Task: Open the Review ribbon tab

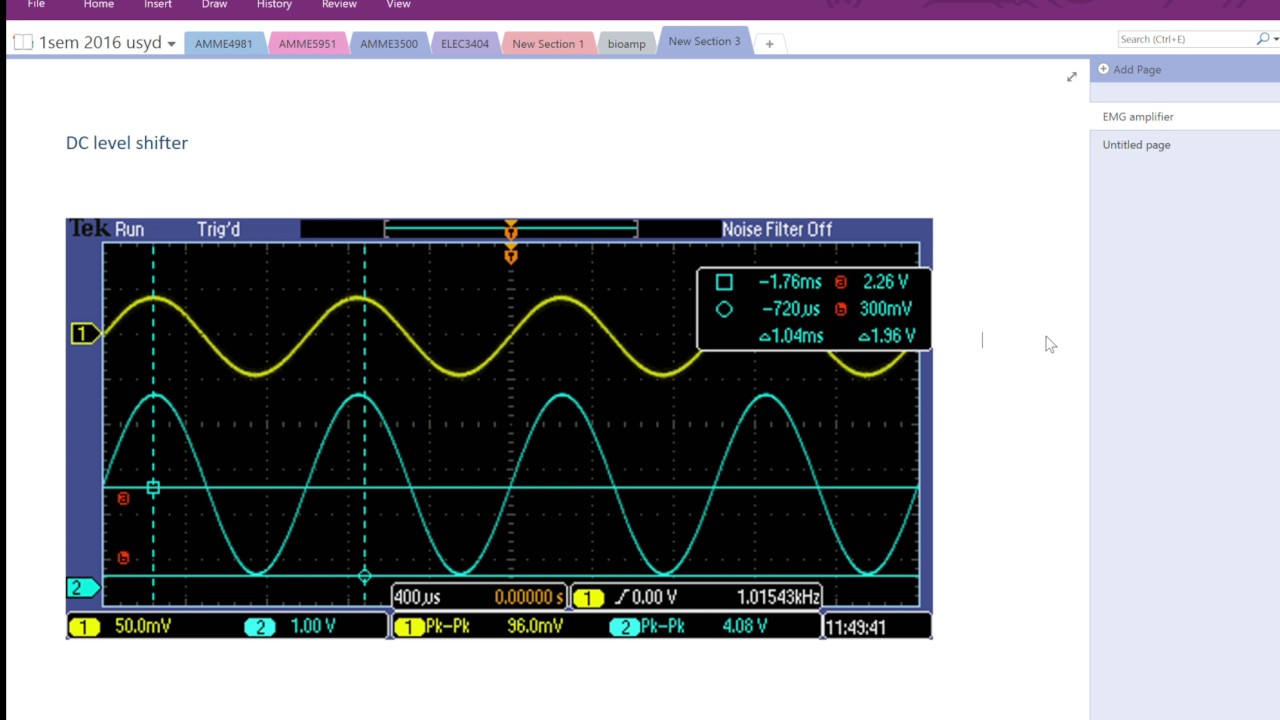Action: click(x=339, y=5)
